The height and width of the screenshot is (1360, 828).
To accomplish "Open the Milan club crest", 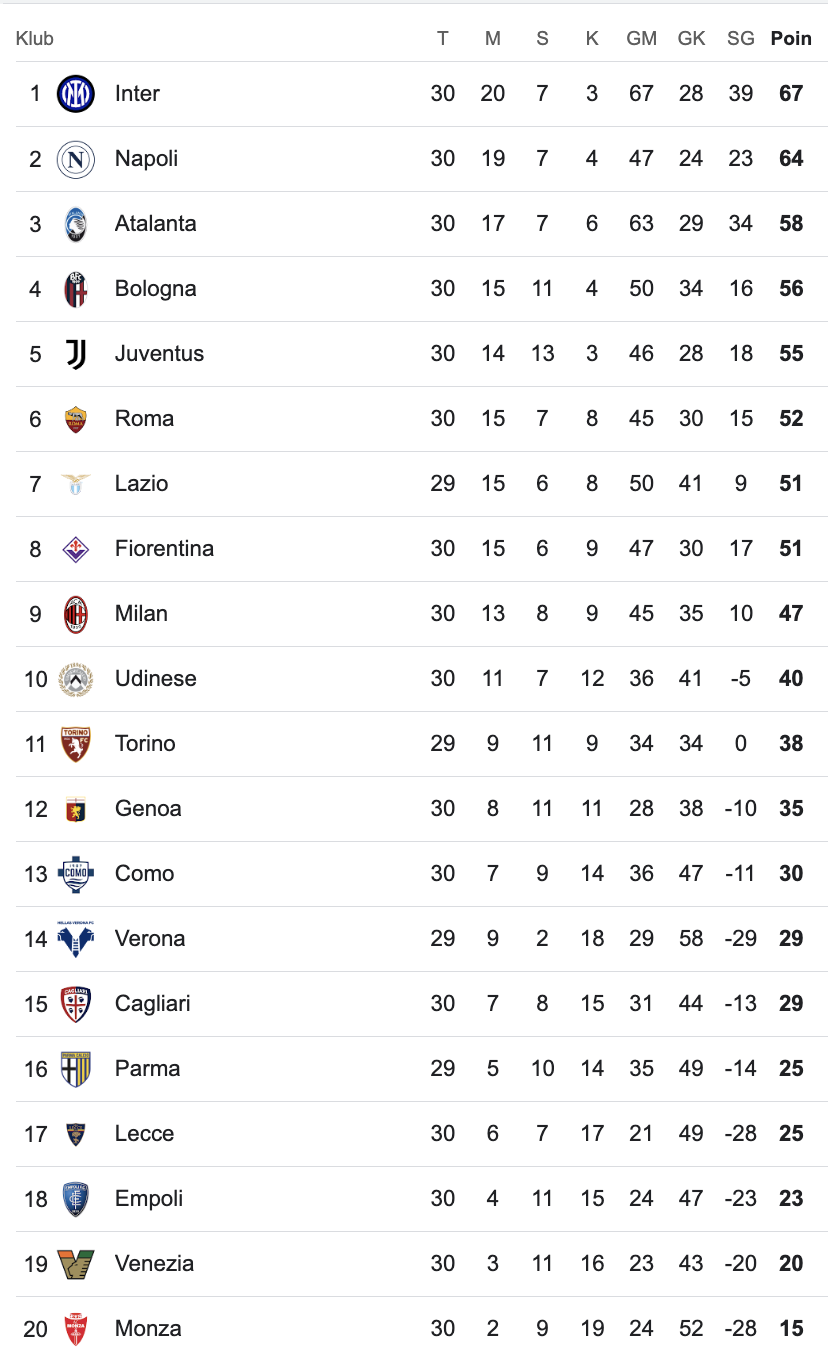I will coord(76,614).
